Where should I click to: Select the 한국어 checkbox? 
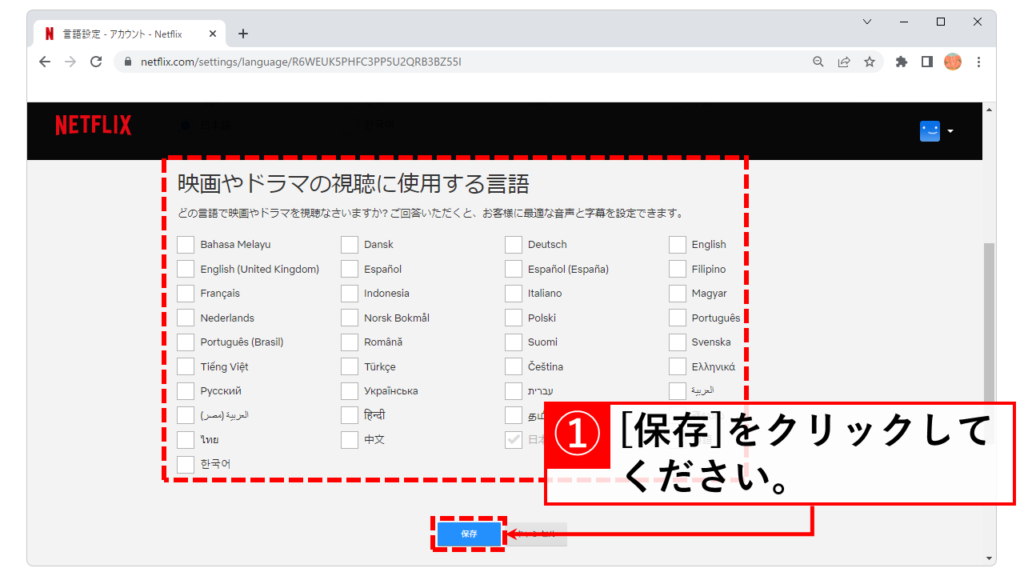(x=185, y=464)
